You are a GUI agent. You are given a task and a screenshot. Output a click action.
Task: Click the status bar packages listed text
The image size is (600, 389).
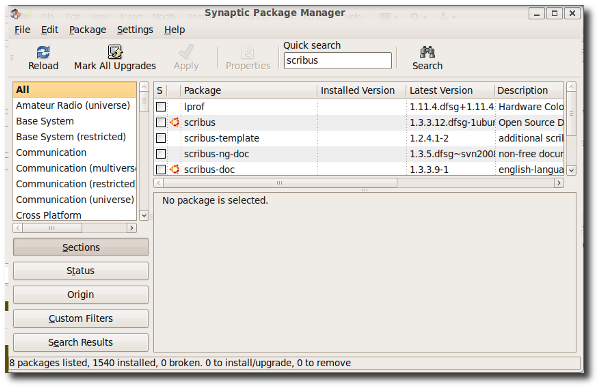tap(180, 363)
